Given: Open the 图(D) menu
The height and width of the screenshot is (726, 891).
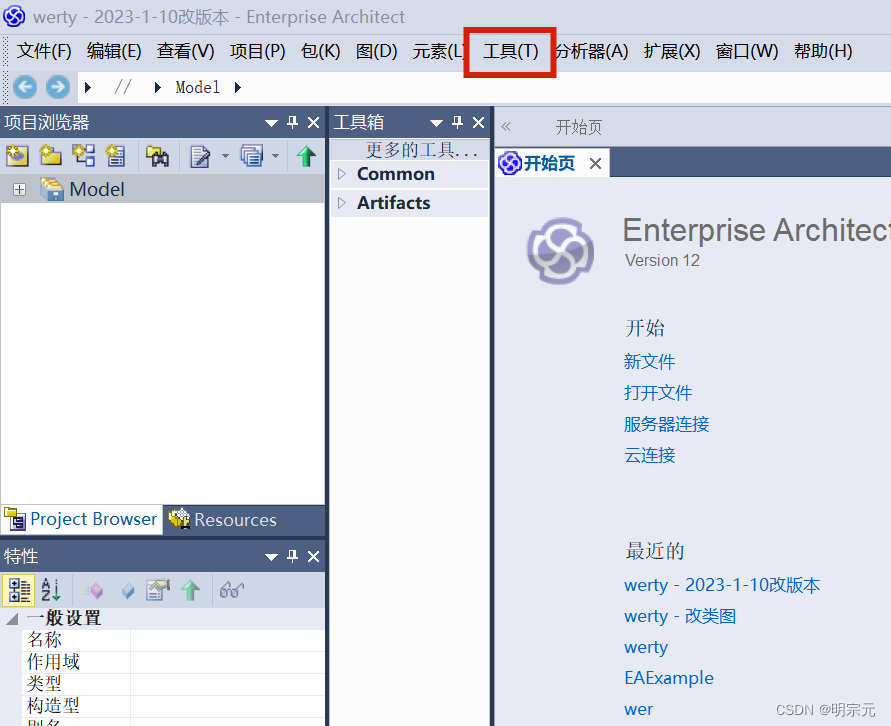Looking at the screenshot, I should [x=376, y=51].
